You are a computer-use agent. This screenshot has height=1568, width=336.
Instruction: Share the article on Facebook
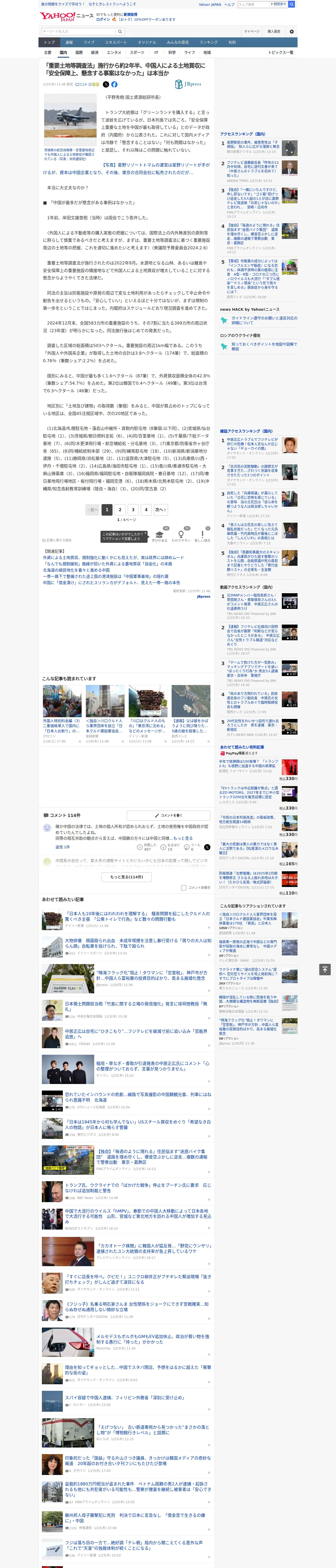(114, 85)
